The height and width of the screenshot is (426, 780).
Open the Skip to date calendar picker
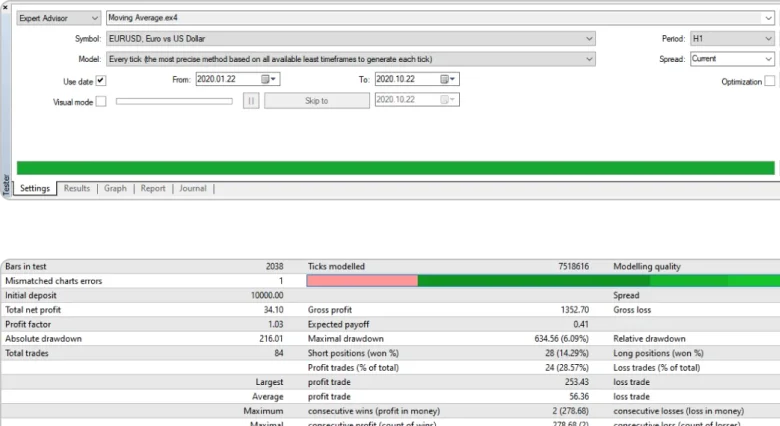447,100
